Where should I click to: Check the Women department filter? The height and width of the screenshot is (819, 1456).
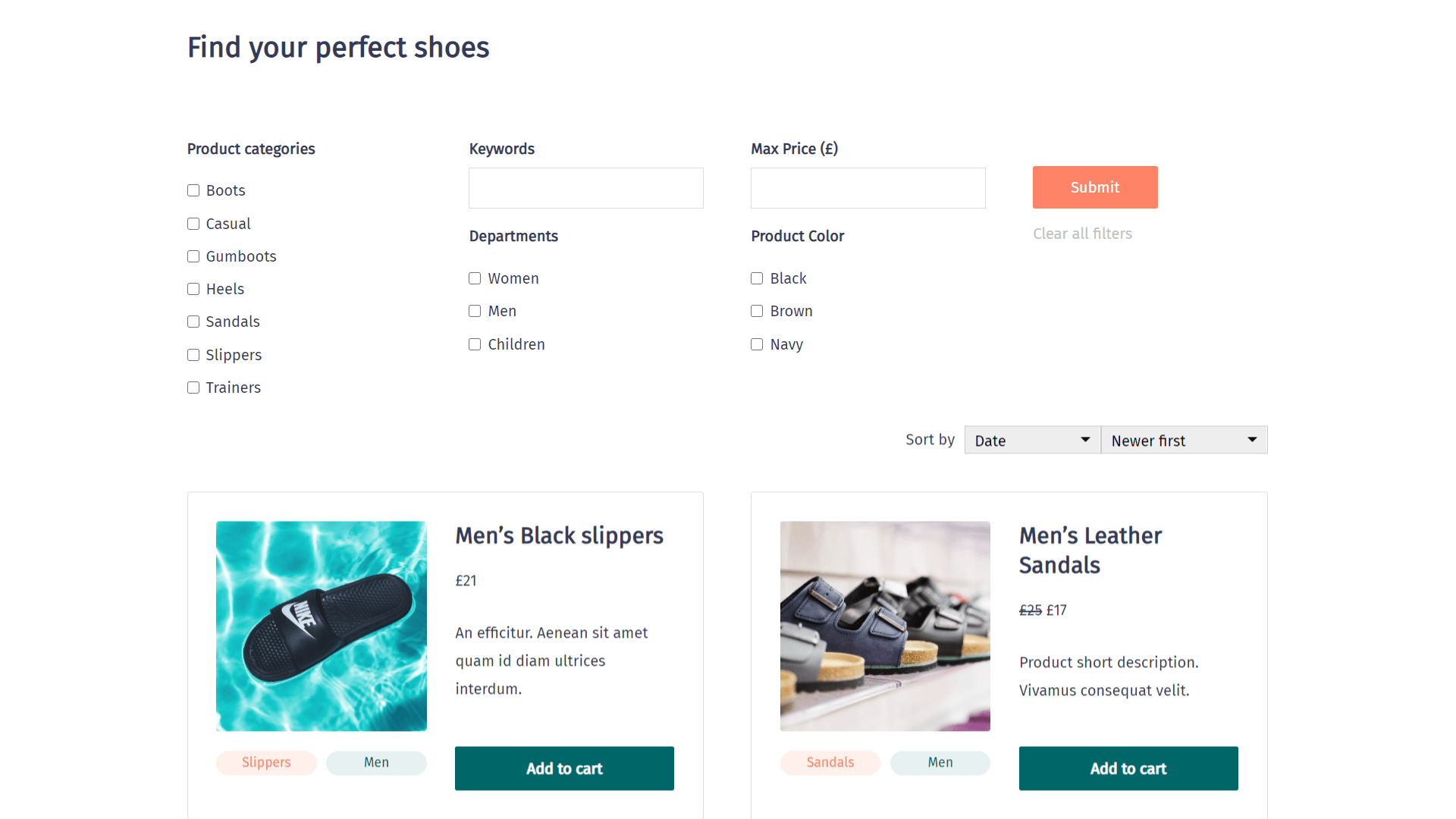tap(474, 278)
